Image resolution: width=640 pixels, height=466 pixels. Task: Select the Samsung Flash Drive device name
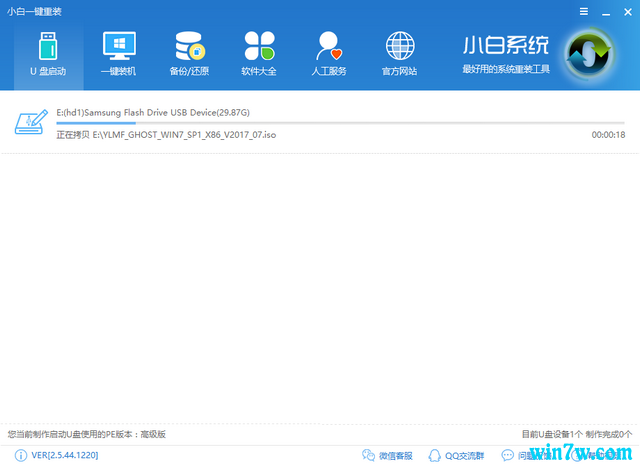point(153,112)
